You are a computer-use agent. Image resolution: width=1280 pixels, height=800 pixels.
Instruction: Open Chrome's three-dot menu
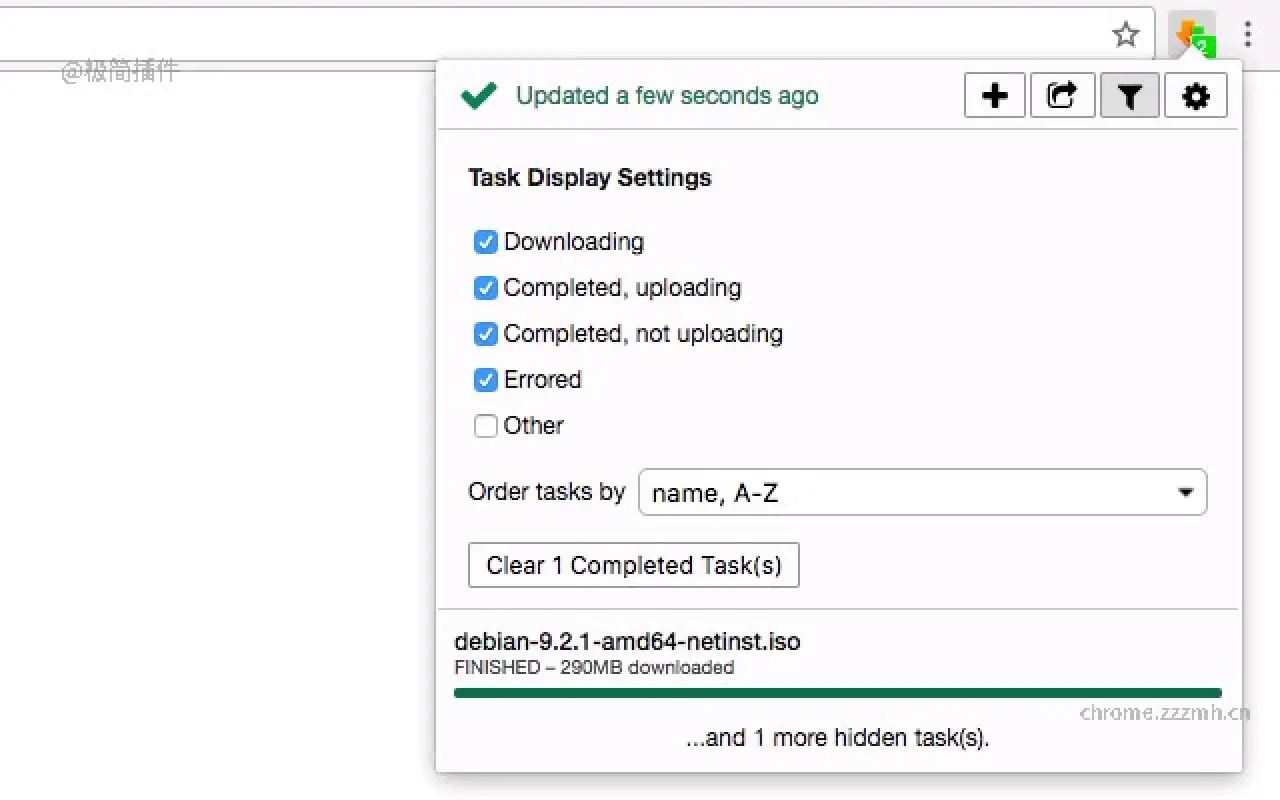[1247, 35]
